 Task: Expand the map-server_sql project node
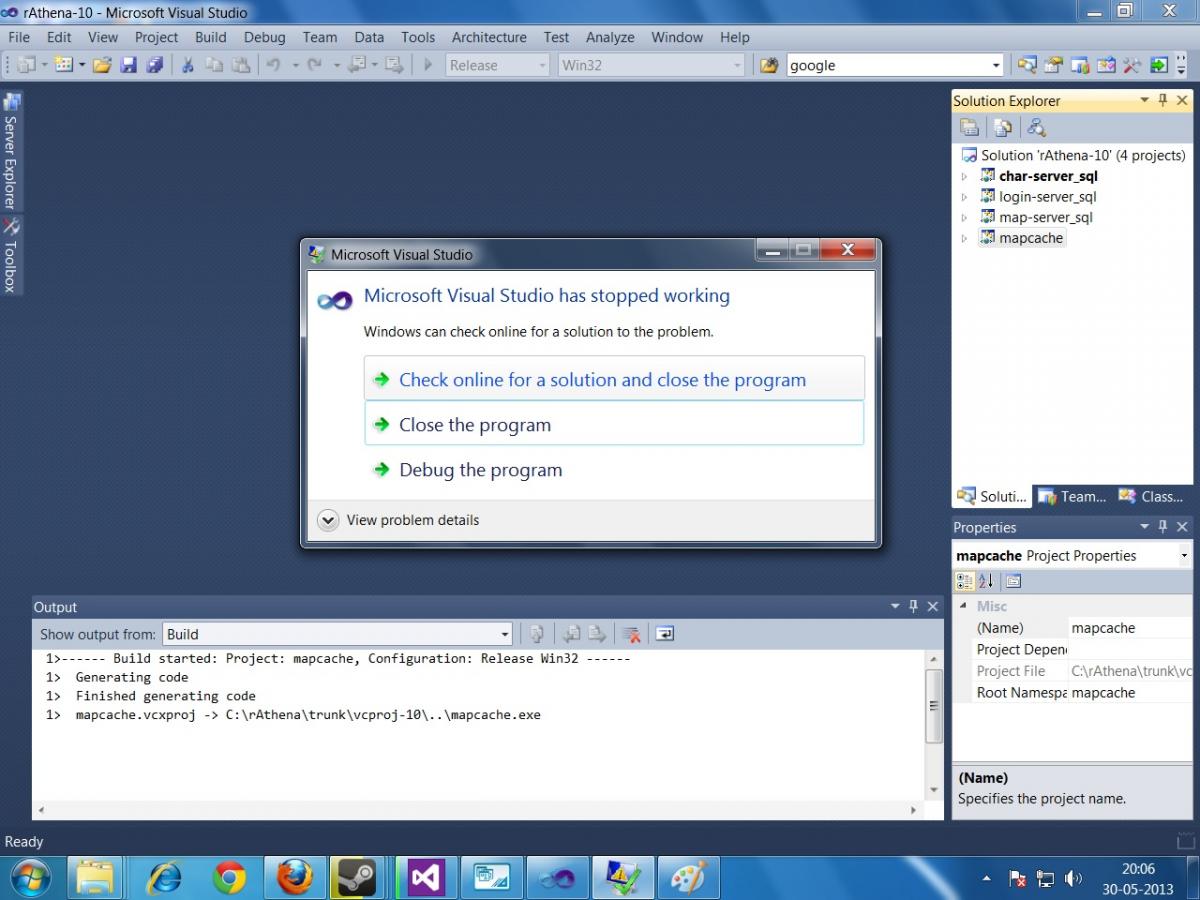(964, 217)
